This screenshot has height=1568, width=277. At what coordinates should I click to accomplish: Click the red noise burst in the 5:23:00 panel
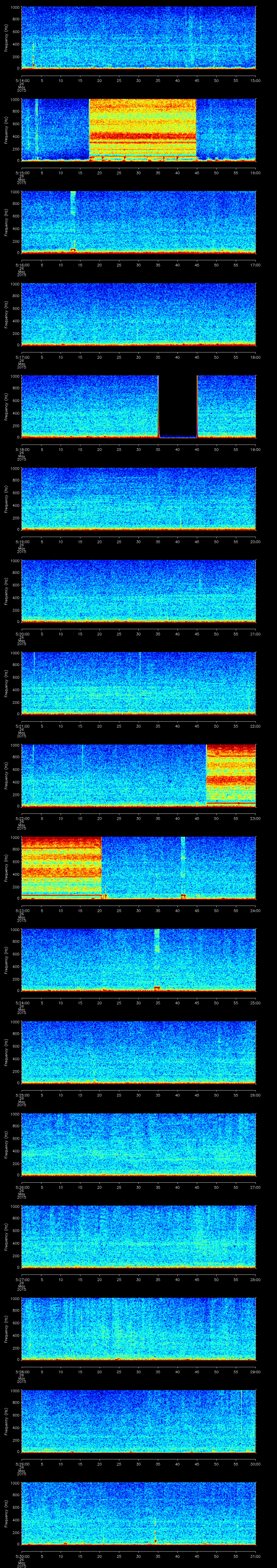coord(61,868)
